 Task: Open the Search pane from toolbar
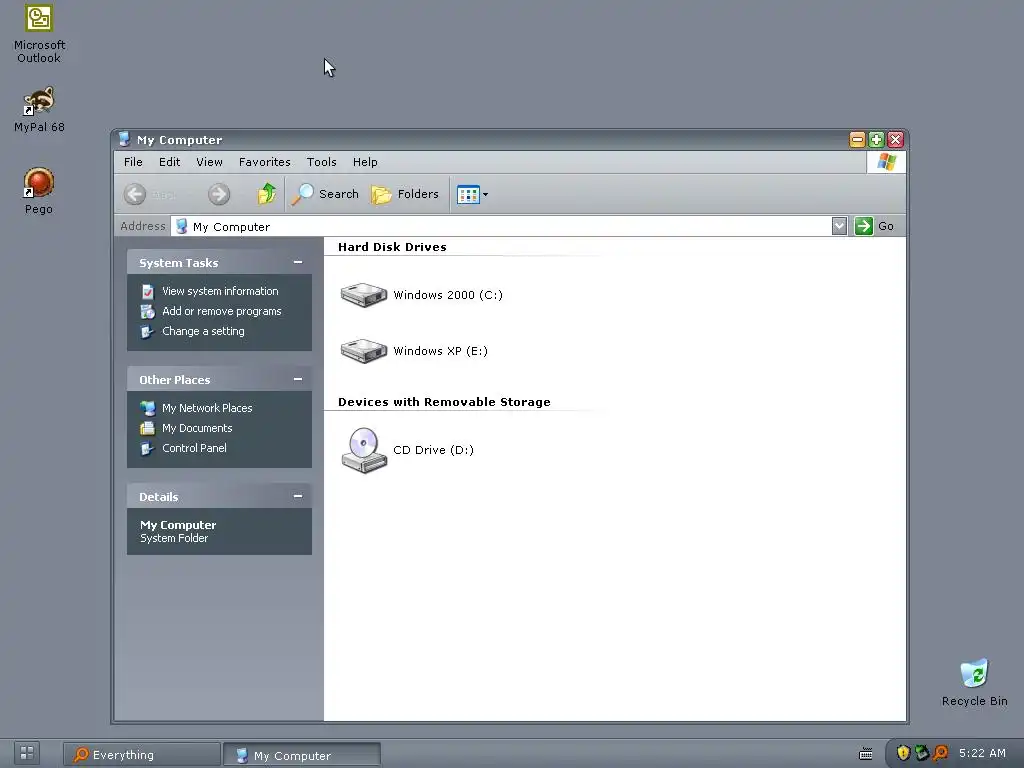click(x=325, y=194)
